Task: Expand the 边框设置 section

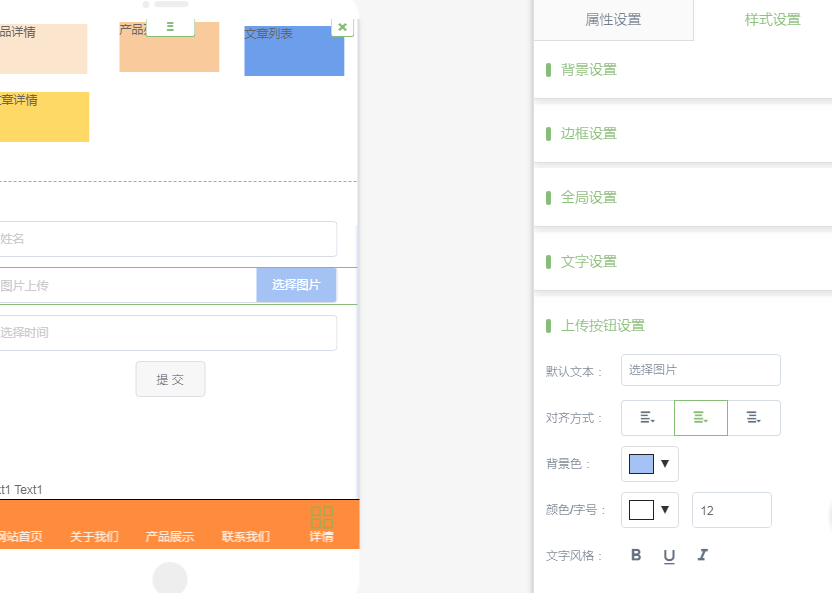Action: click(x=589, y=134)
